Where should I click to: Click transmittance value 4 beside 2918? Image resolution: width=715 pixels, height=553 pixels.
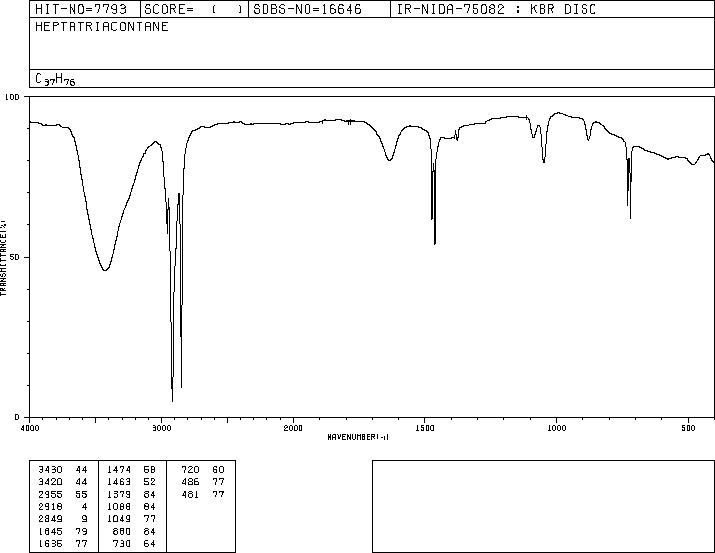pos(84,506)
